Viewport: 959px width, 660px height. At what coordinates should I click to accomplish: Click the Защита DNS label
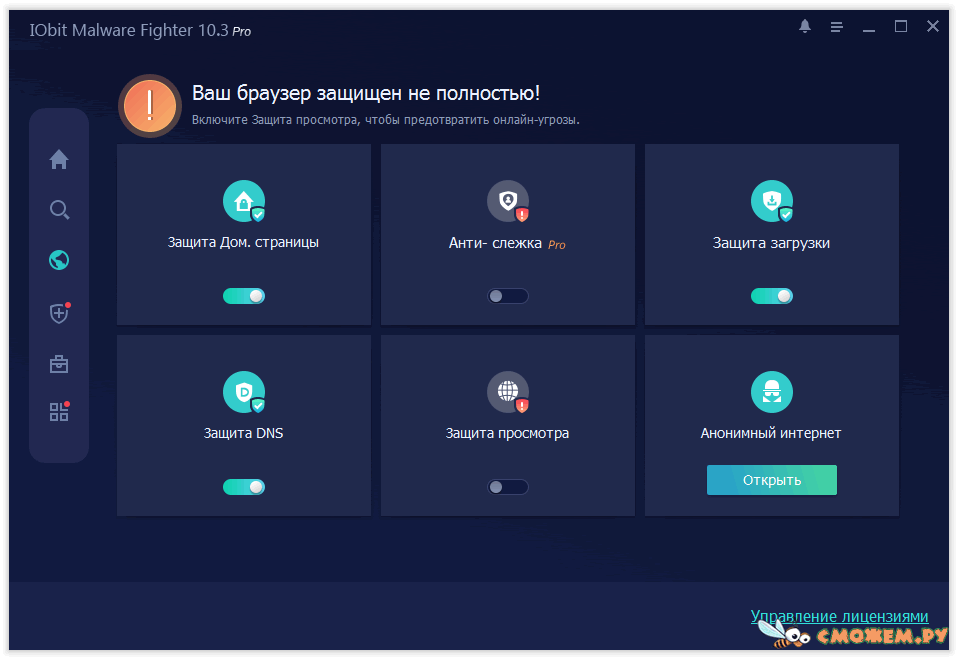click(x=243, y=433)
